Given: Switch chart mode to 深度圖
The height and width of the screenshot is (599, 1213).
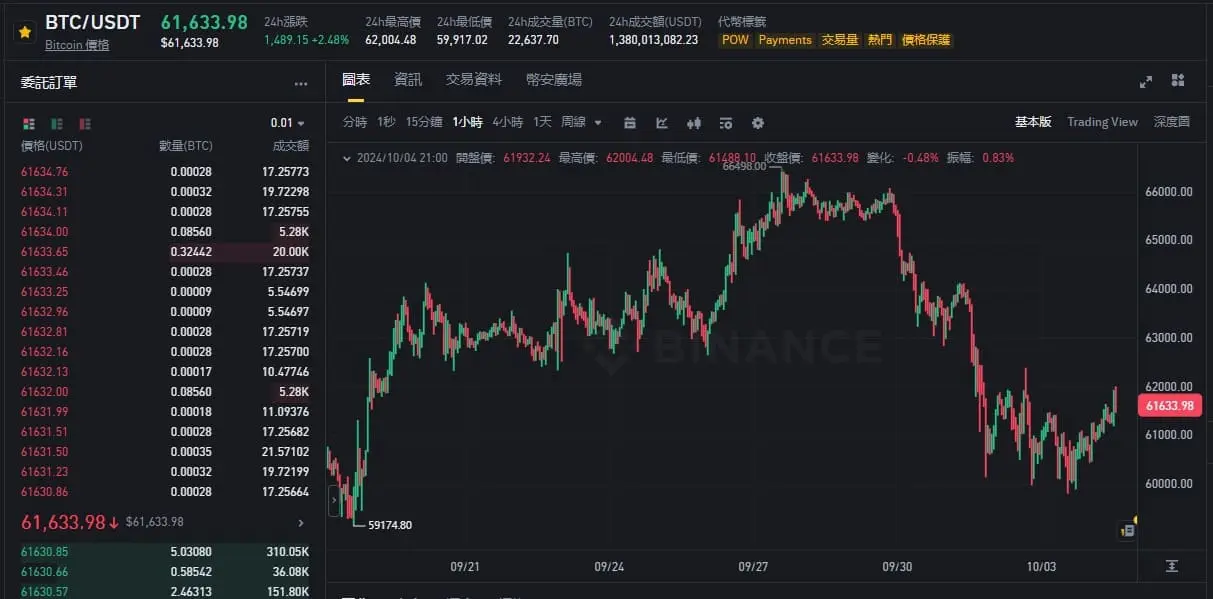Looking at the screenshot, I should (1172, 122).
